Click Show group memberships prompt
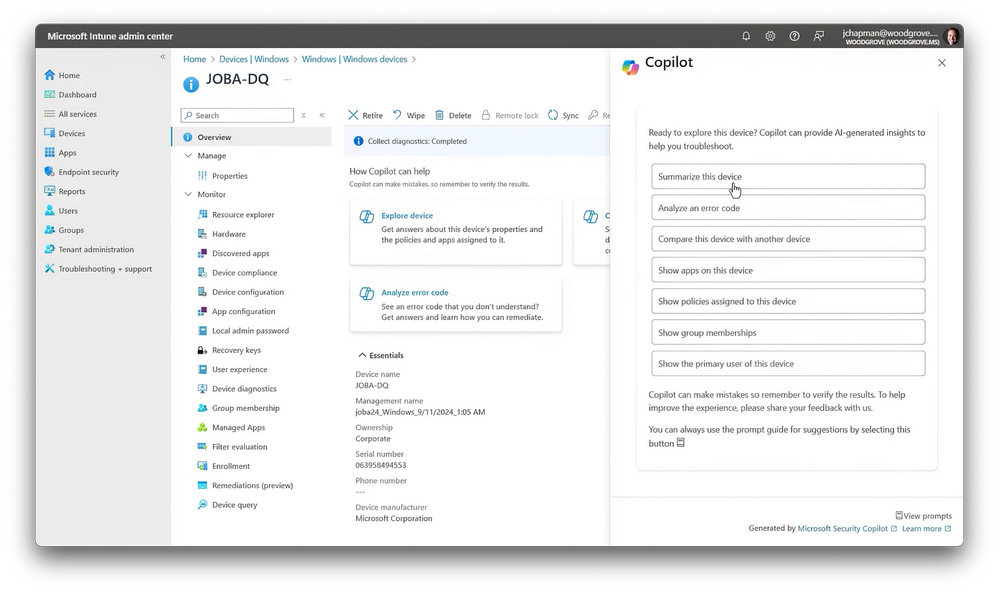The width and height of the screenshot is (999, 593). (x=788, y=332)
